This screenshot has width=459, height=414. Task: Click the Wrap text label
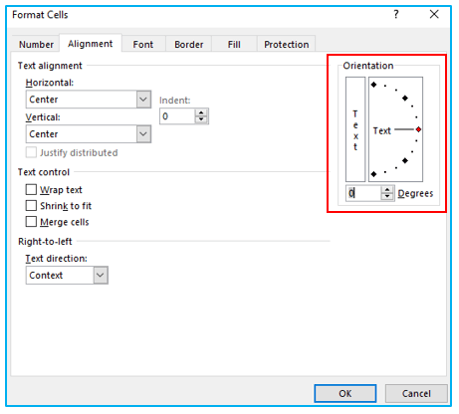pos(61,190)
